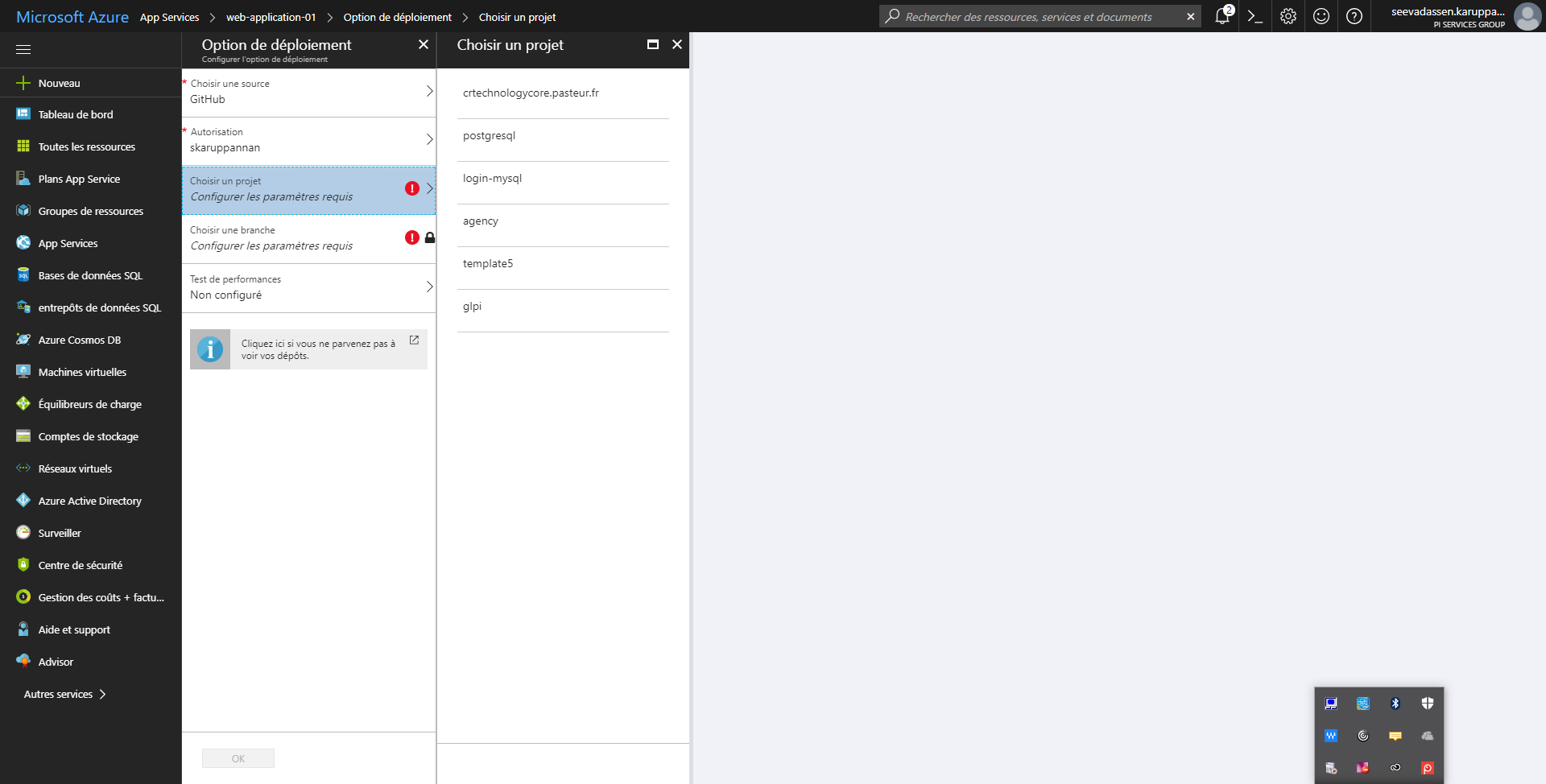Go to Option de déploiement breadcrumb
The width and height of the screenshot is (1546, 784).
(x=397, y=17)
